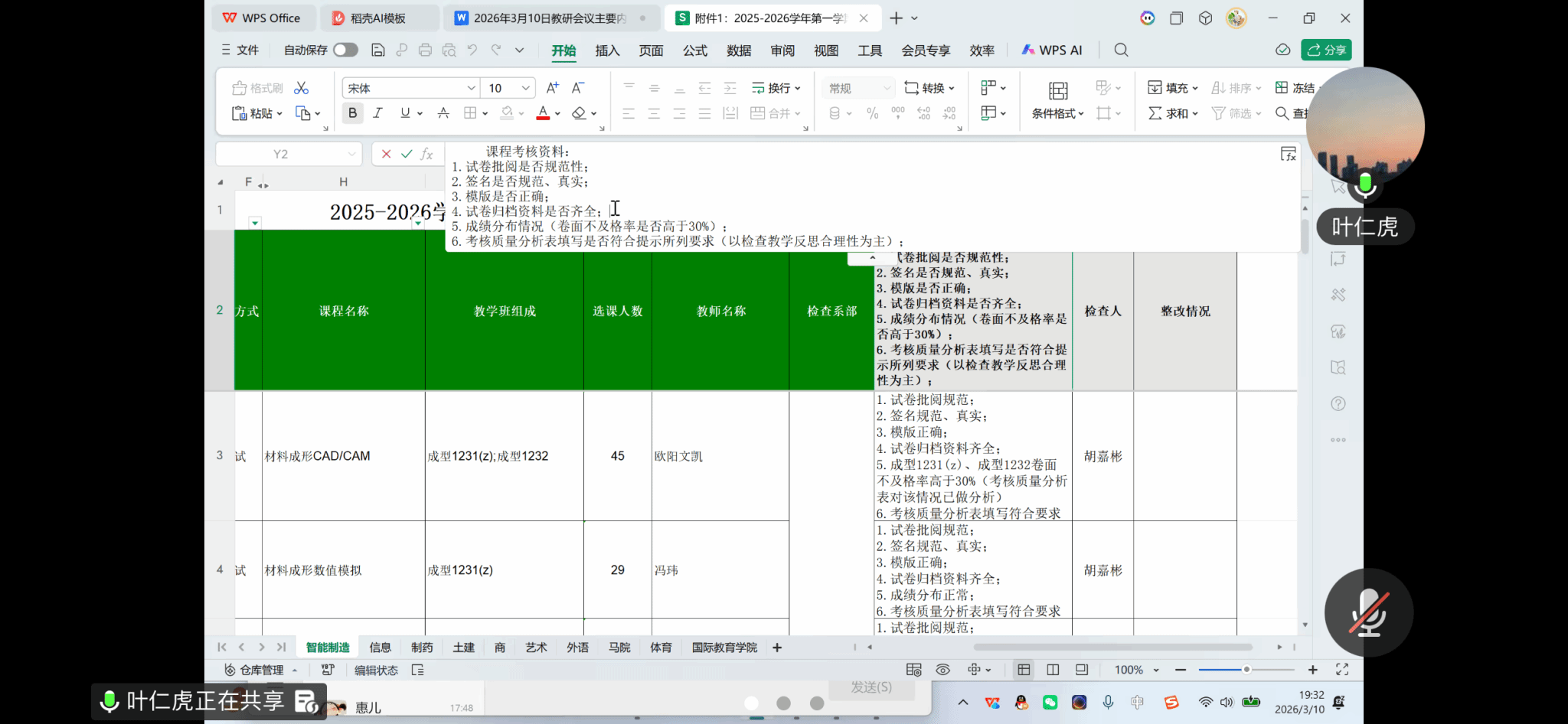Open the 条件格式 dropdown
The width and height of the screenshot is (1568, 724).
[x=1058, y=113]
